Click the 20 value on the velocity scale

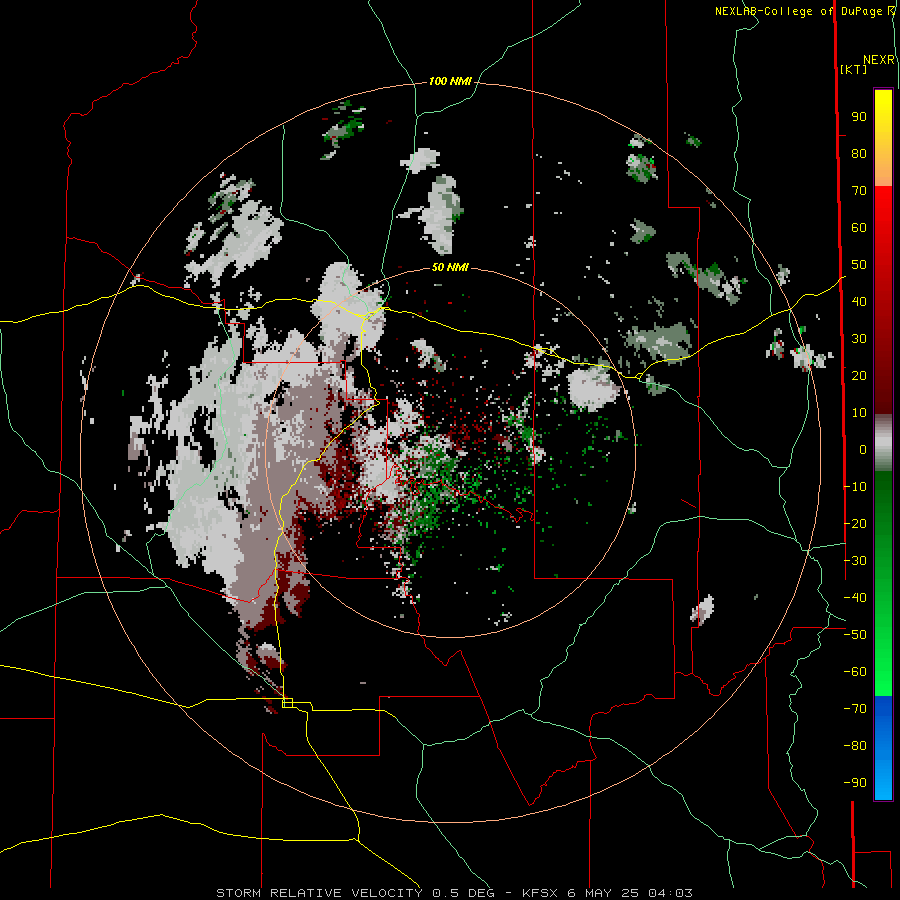coord(859,376)
